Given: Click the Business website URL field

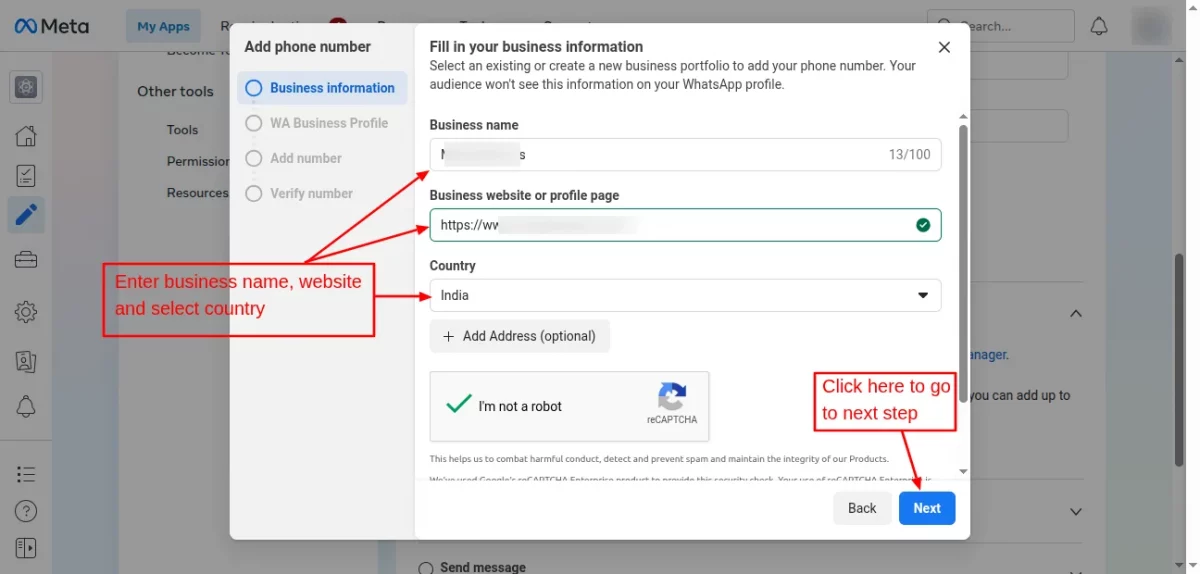Looking at the screenshot, I should point(685,225).
